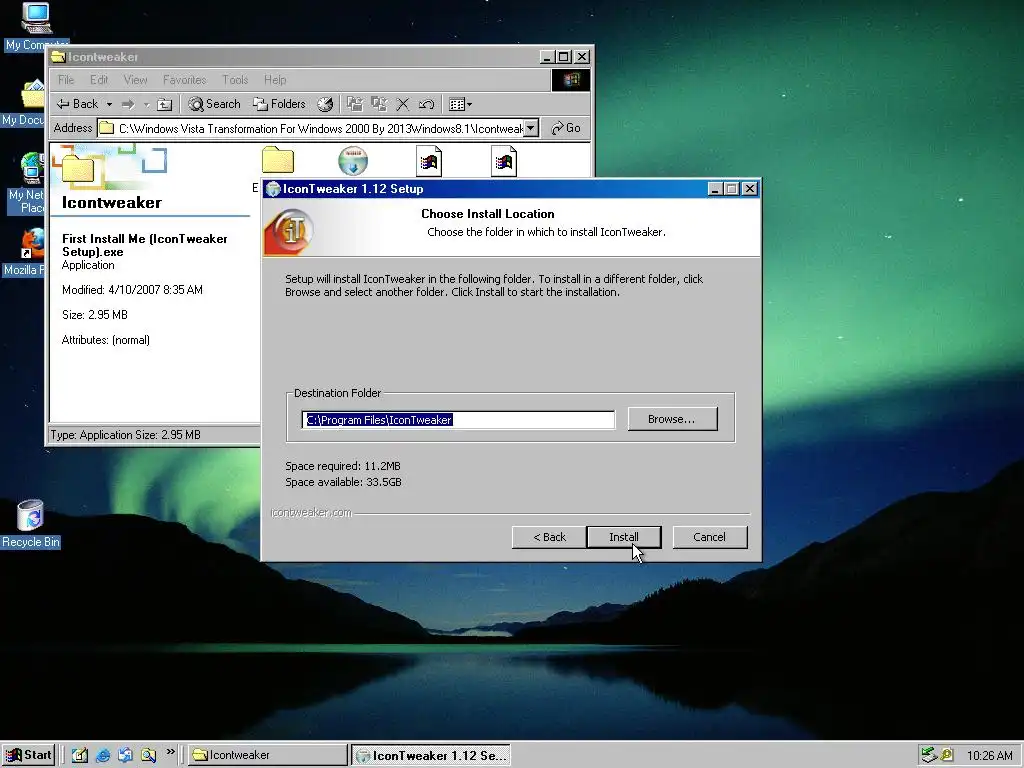1024x768 pixels.
Task: Select the round installer setup icon
Action: point(353,161)
